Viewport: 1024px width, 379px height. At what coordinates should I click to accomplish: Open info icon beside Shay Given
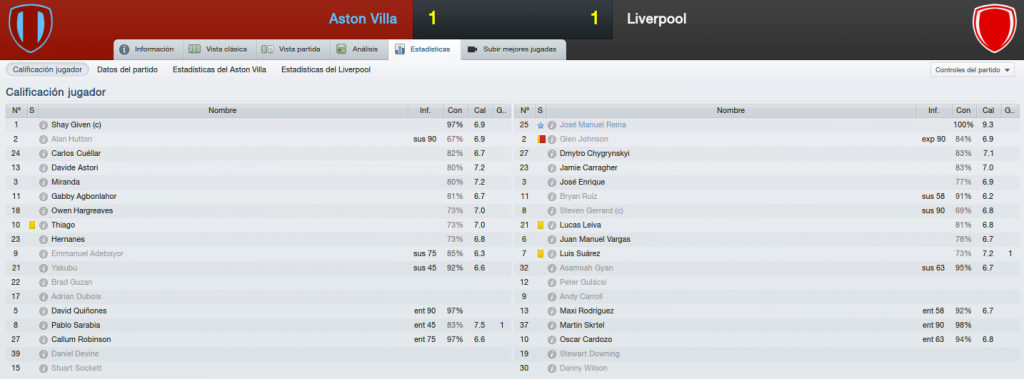coord(43,124)
